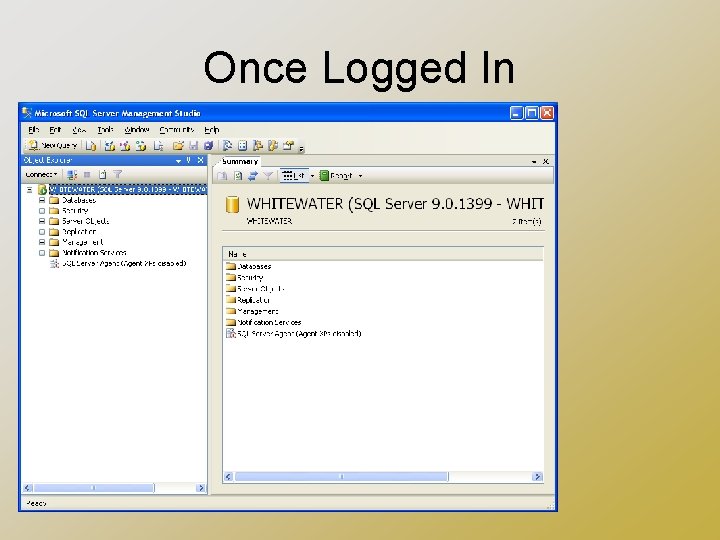Expand the Replication node in the tree

point(42,232)
